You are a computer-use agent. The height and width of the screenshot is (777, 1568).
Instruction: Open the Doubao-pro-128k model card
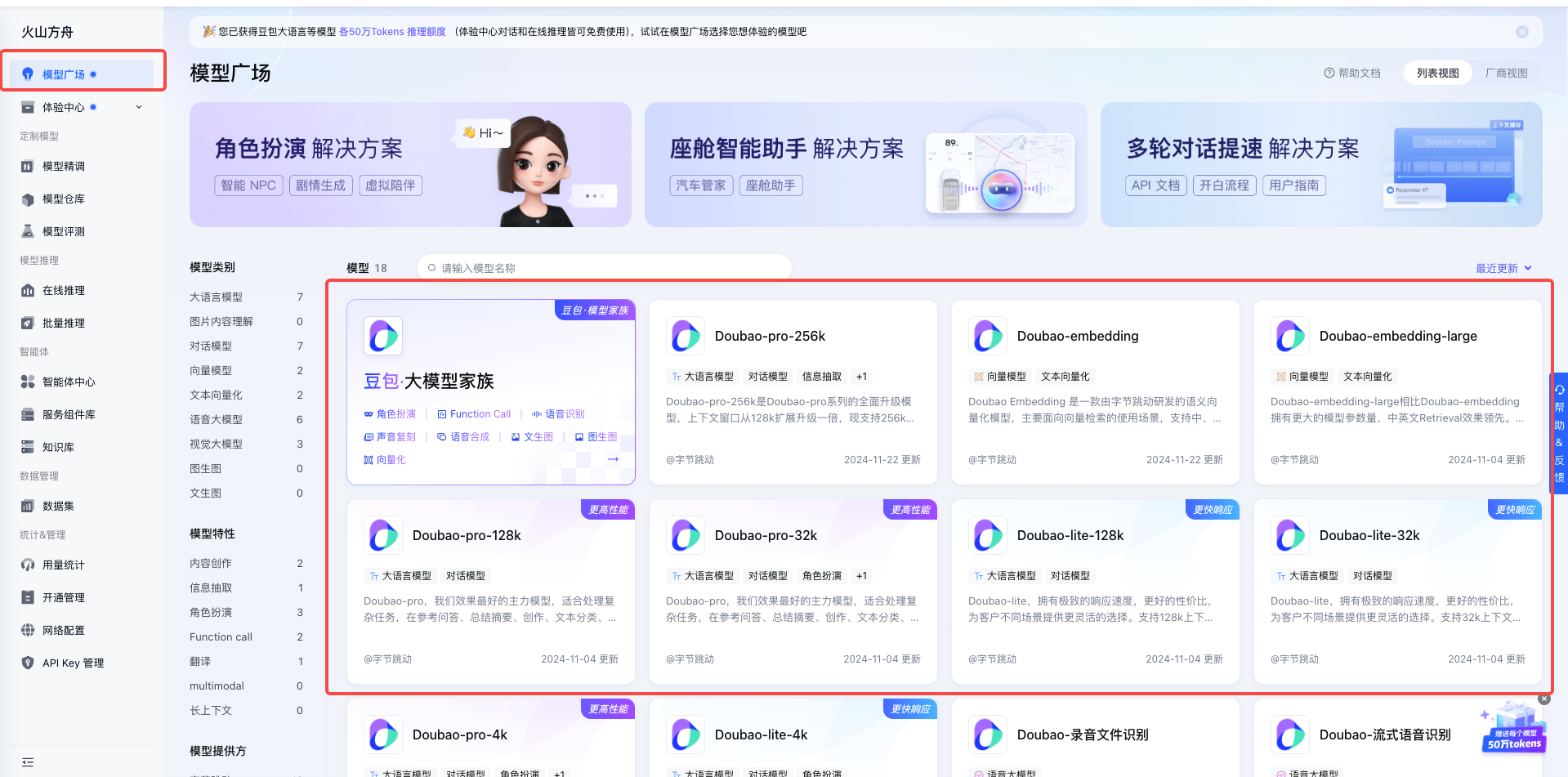pos(491,592)
